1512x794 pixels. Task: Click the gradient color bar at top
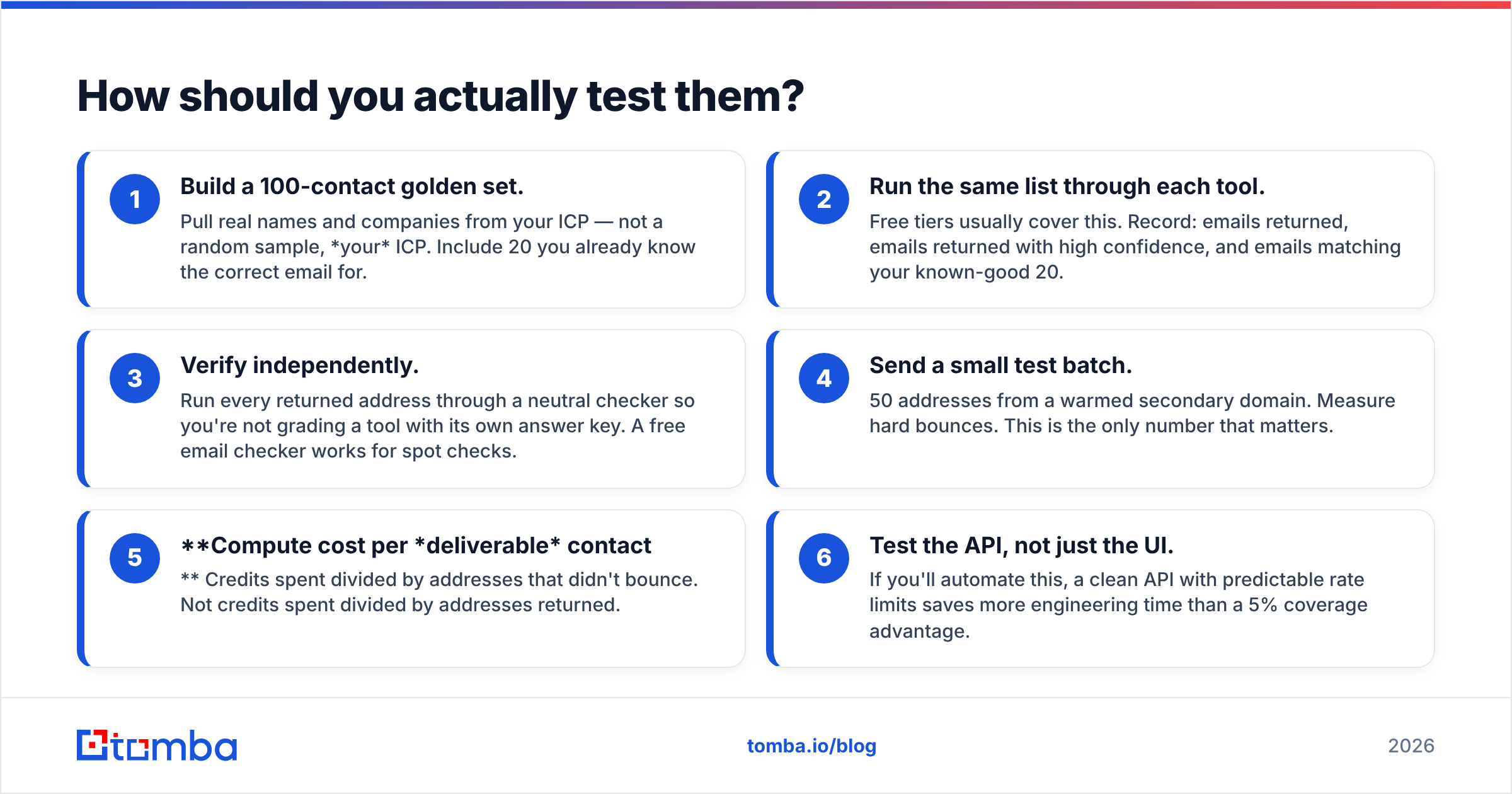click(x=756, y=4)
